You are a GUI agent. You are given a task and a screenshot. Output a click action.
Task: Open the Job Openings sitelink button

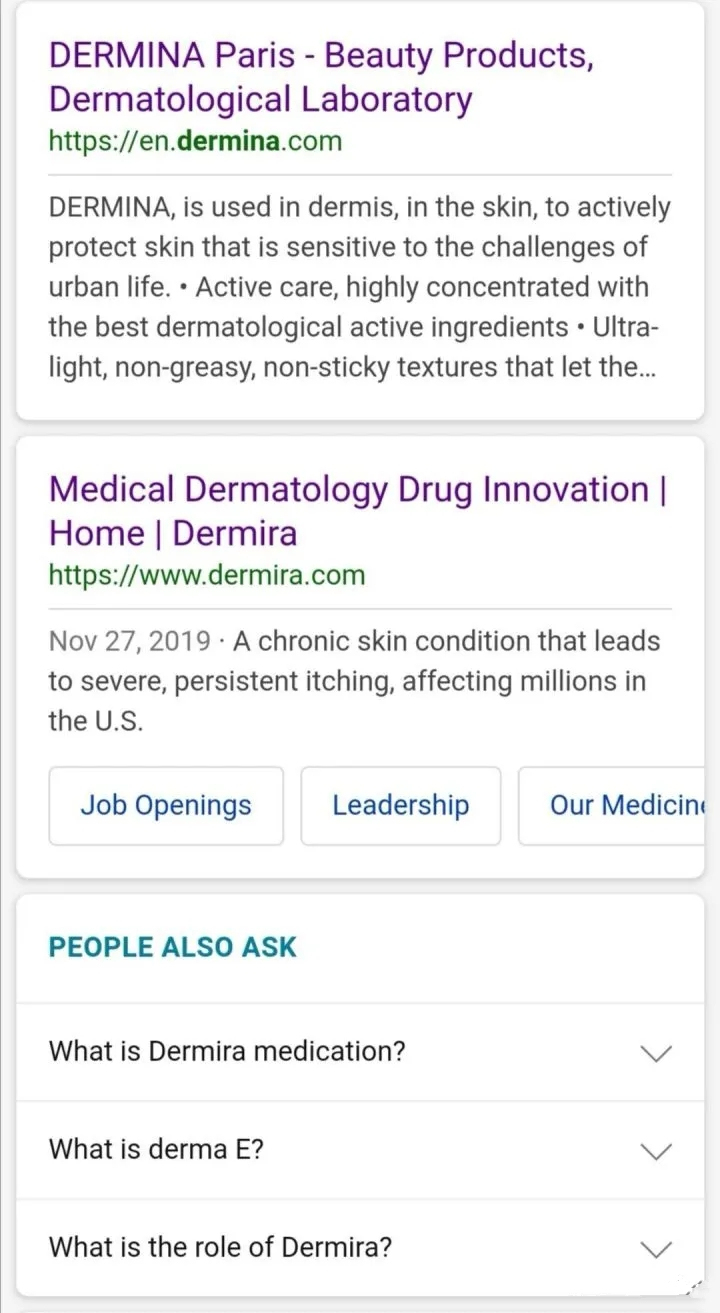point(166,805)
